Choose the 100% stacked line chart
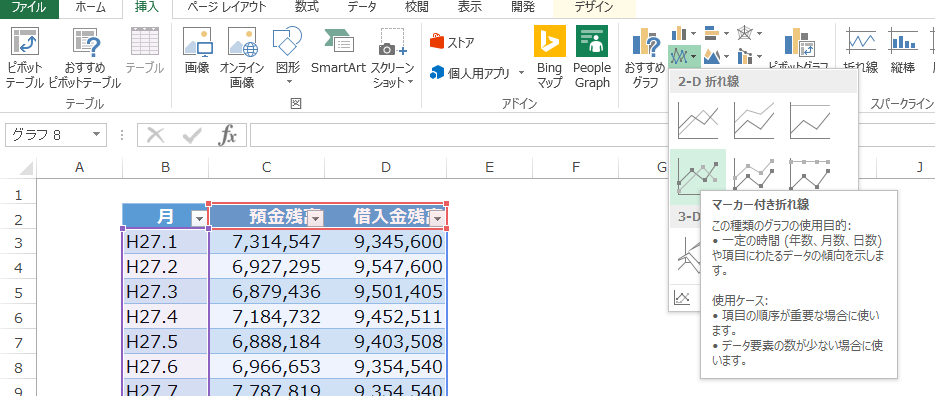This screenshot has width=935, height=396. pos(809,120)
